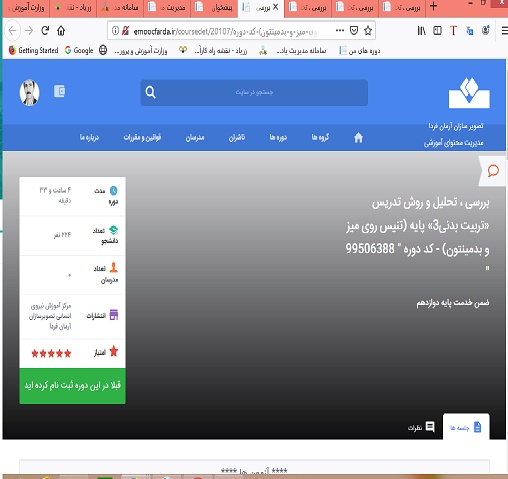Open the wallet icon next to the avatar
Viewport: 508px width, 479px height.
tap(60, 91)
